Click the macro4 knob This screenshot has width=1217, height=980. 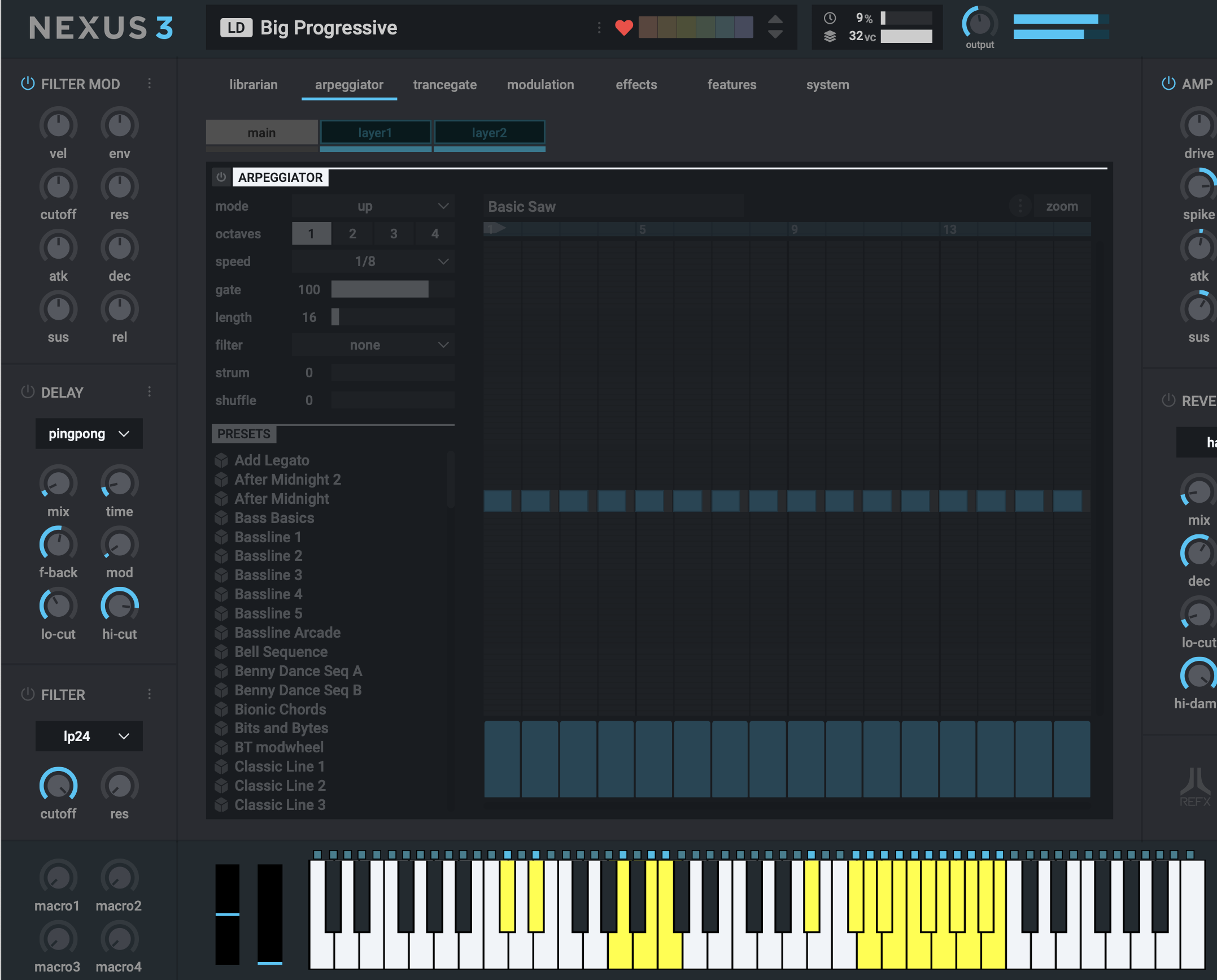(119, 939)
